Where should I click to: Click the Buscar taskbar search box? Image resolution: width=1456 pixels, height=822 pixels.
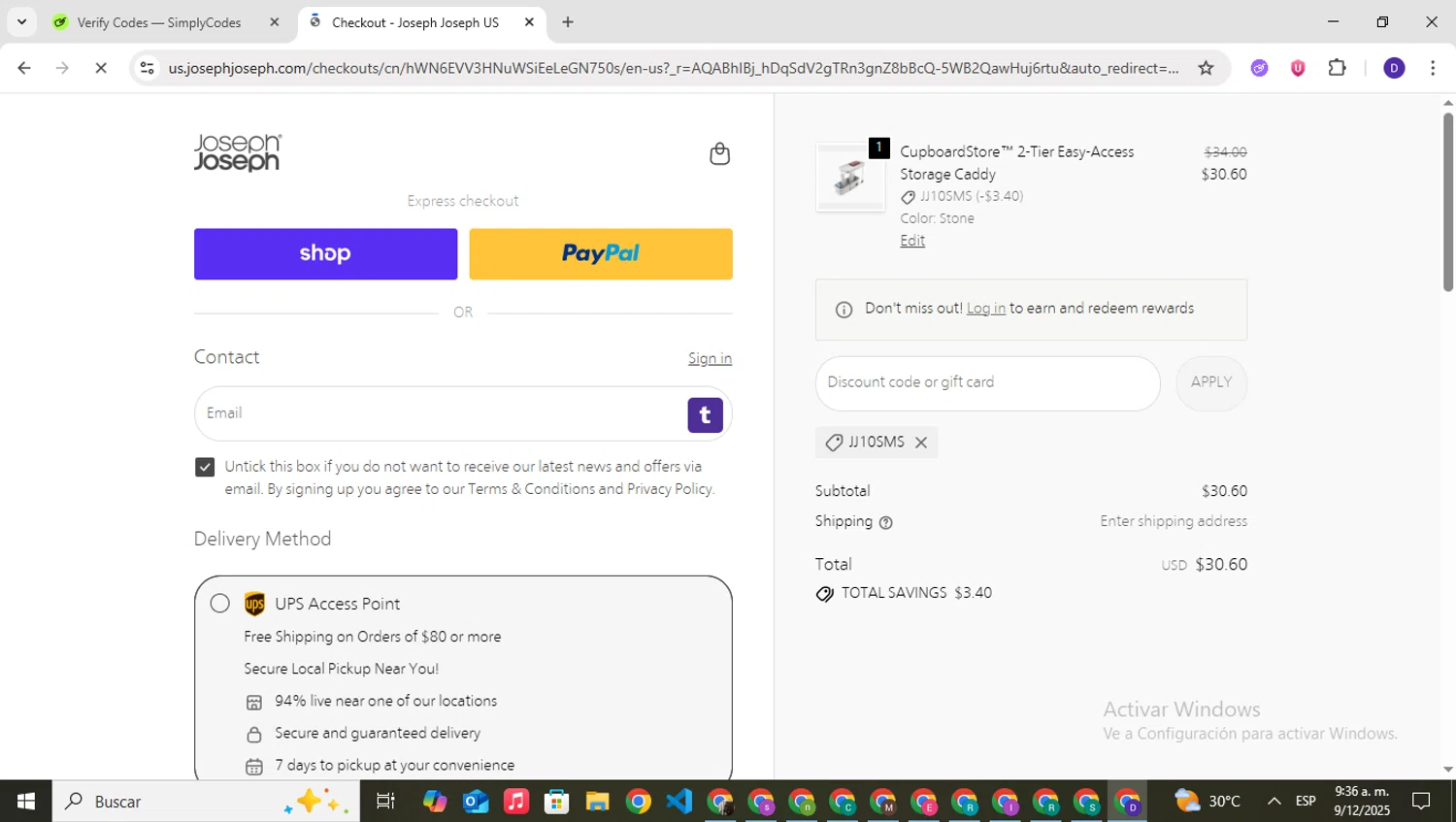pyautogui.click(x=206, y=801)
